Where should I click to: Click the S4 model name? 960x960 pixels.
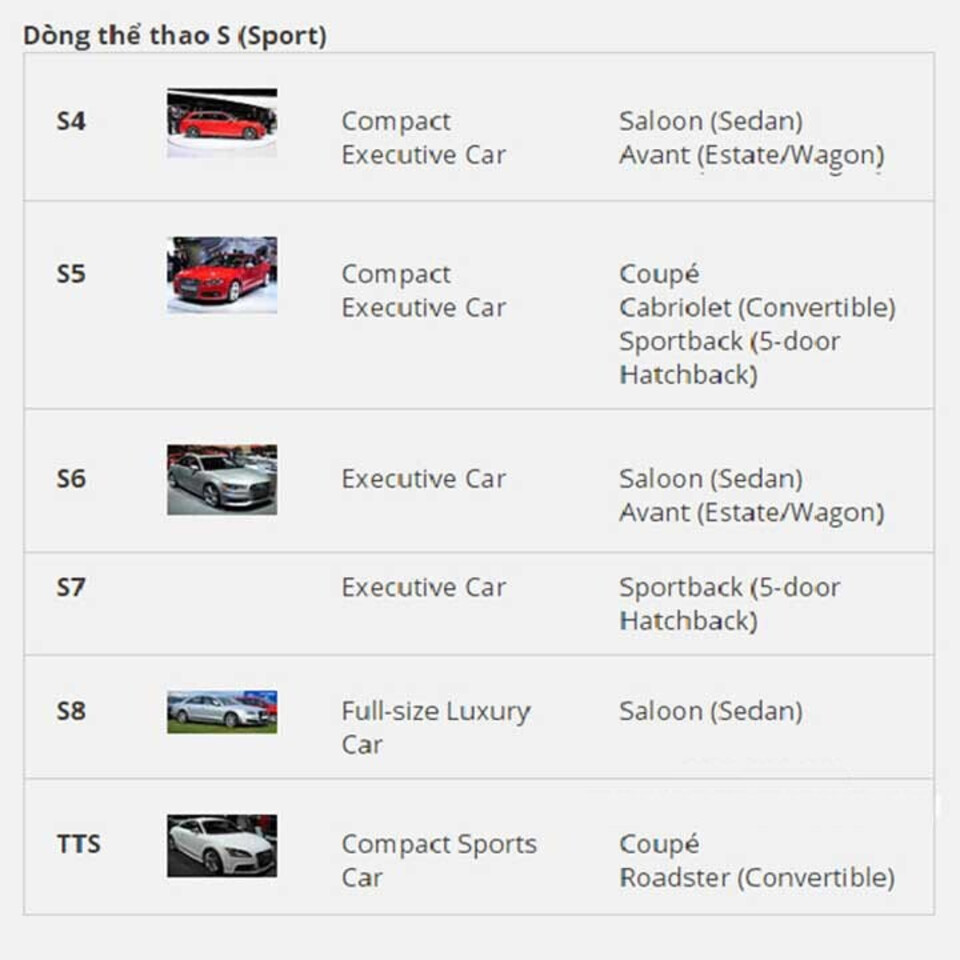(x=71, y=122)
